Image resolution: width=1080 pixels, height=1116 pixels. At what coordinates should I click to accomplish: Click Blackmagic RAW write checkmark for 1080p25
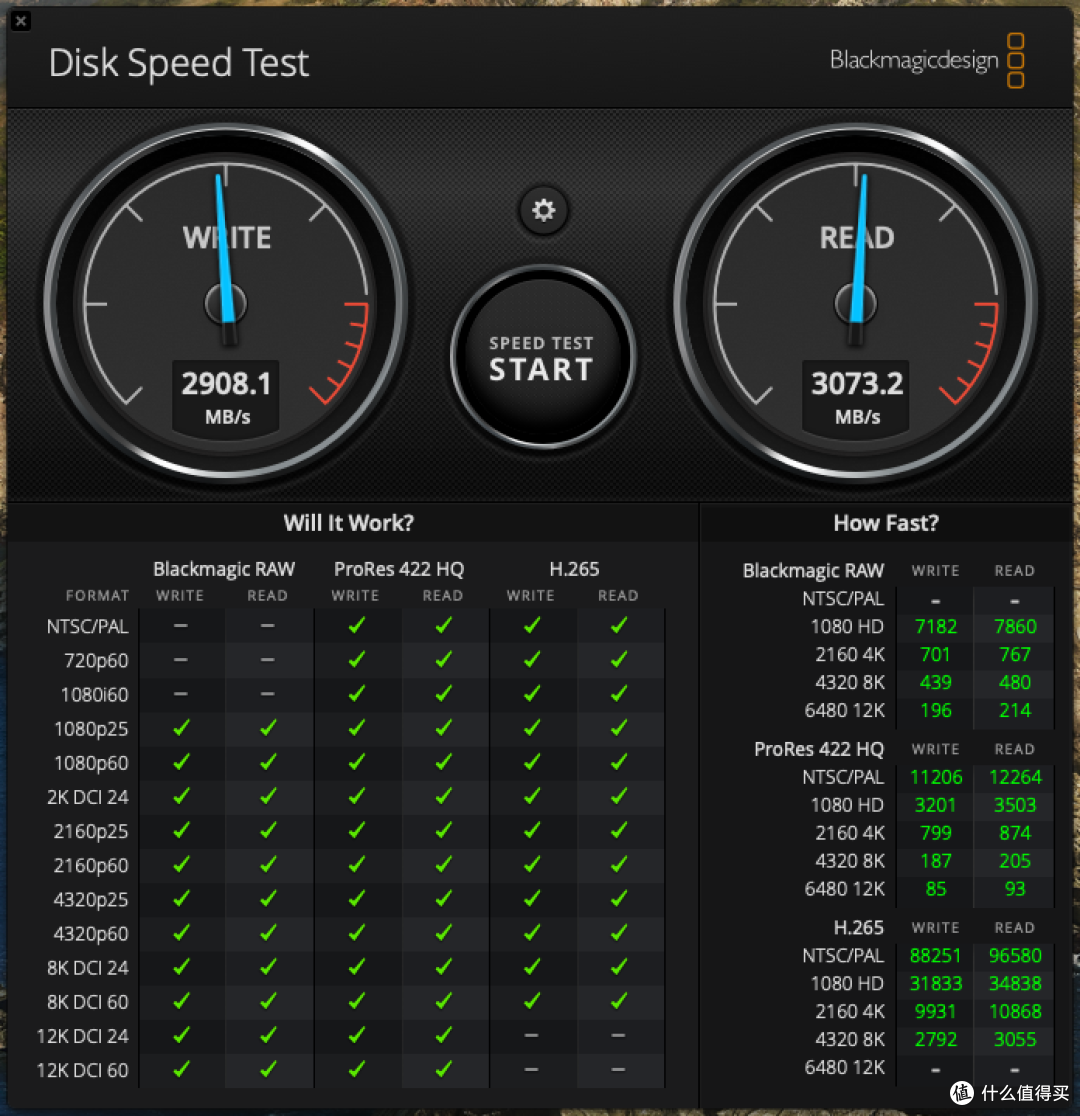click(x=182, y=728)
